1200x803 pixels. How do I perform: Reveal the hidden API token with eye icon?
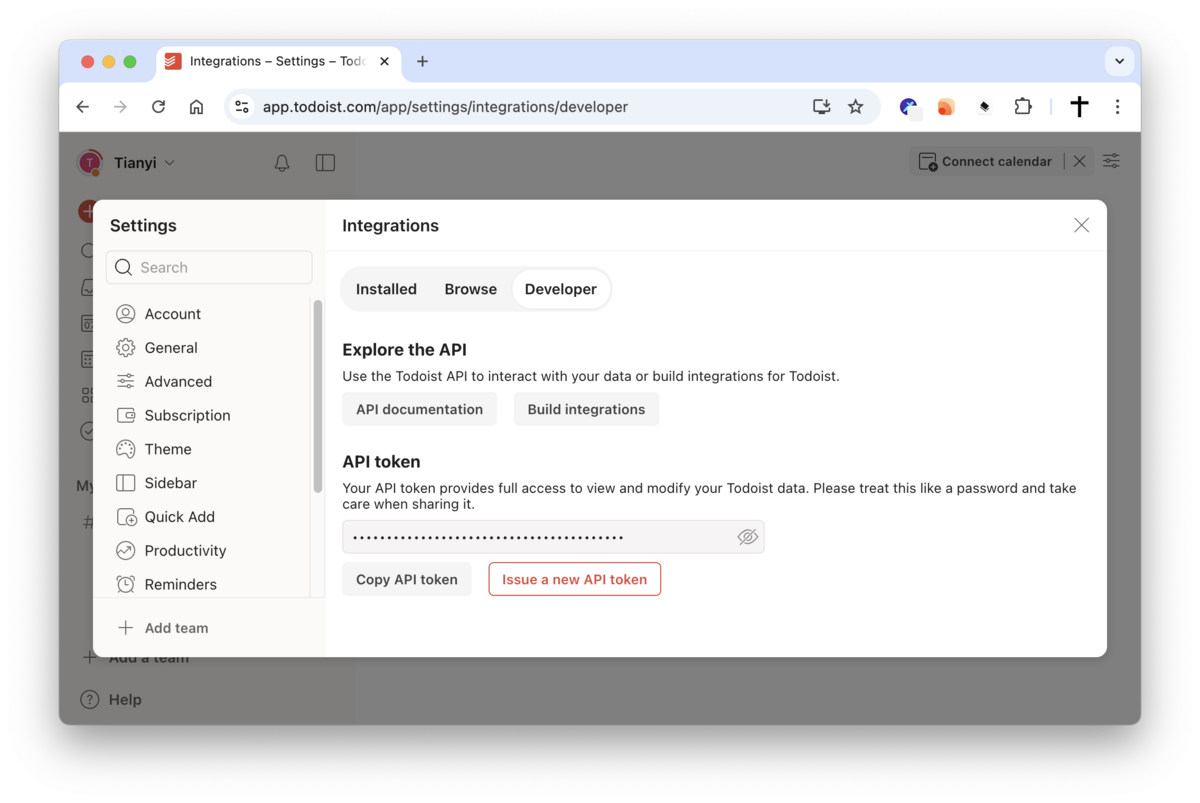tap(747, 537)
